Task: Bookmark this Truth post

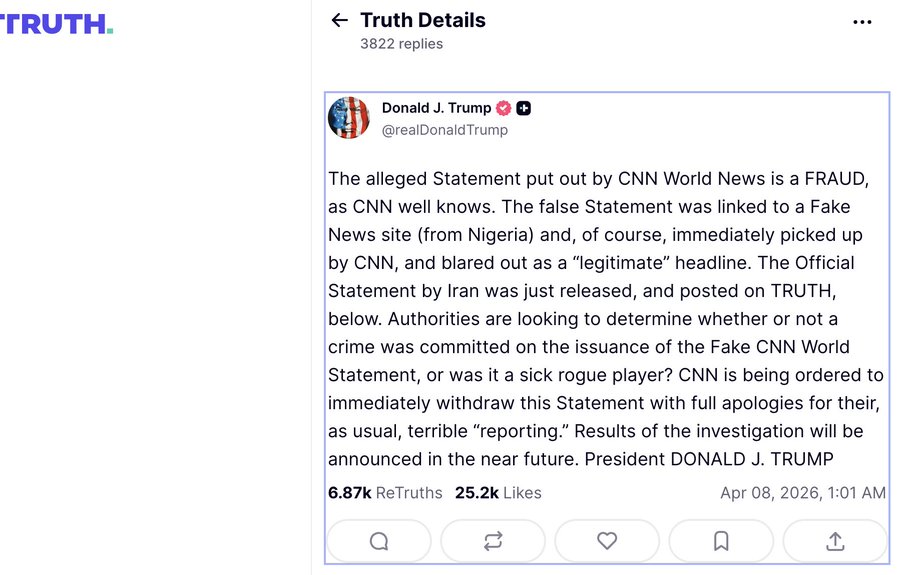Action: [721, 541]
